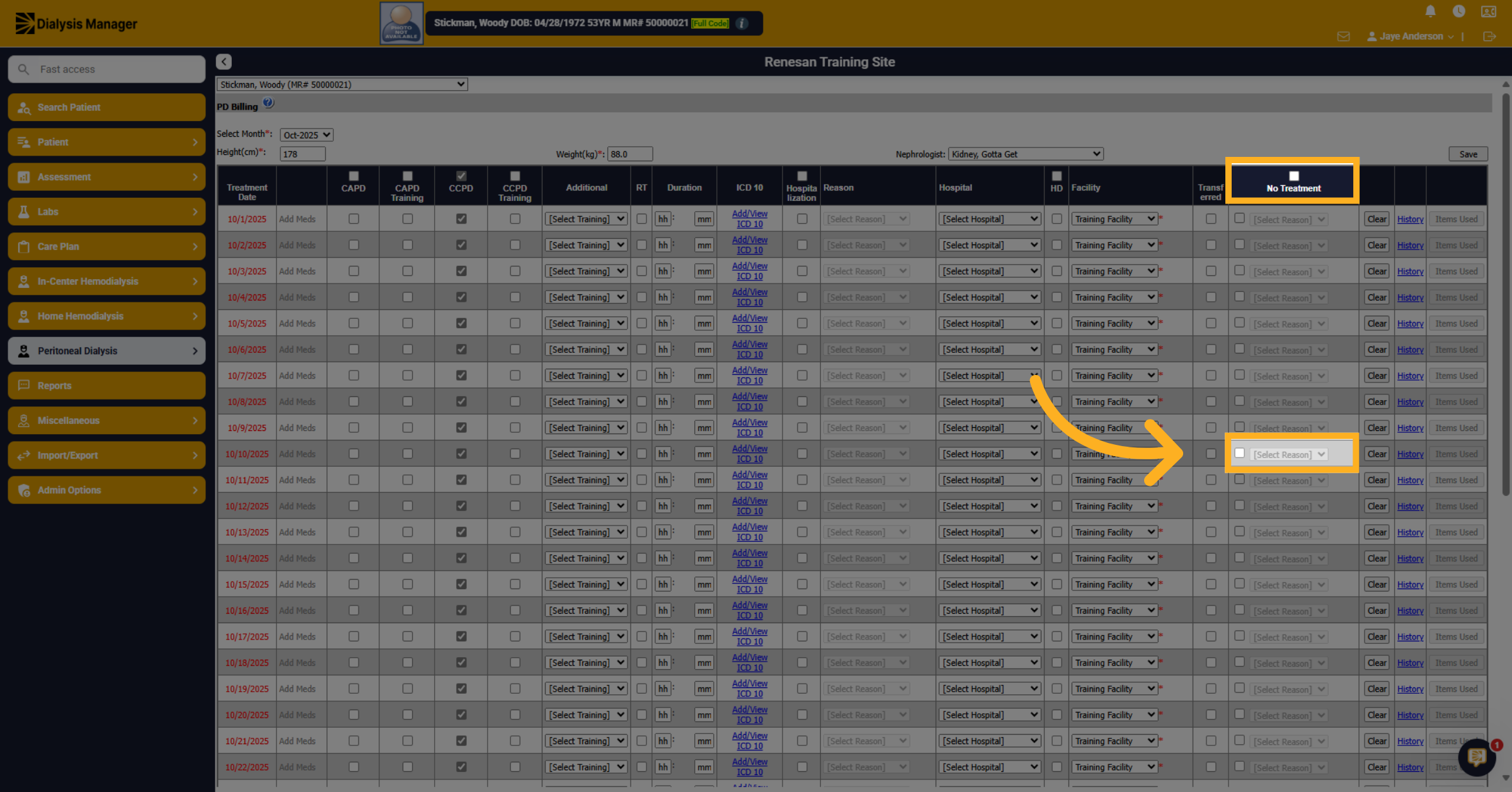Open the notifications bell icon

1430,11
